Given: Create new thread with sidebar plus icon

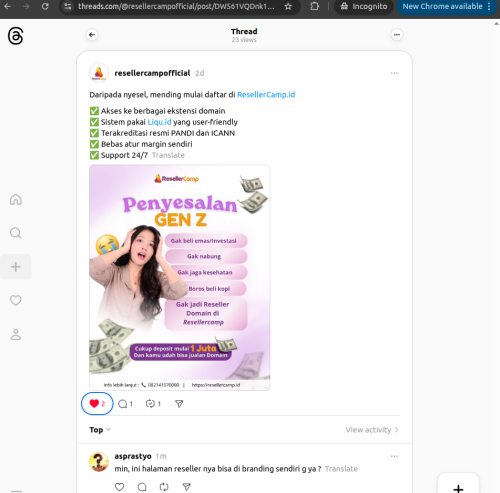Looking at the screenshot, I should [x=16, y=267].
